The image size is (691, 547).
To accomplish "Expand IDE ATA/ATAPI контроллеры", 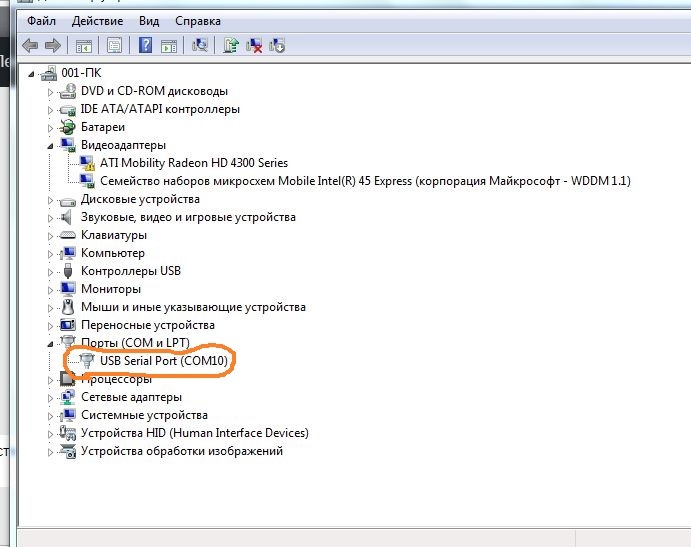I will (50, 110).
